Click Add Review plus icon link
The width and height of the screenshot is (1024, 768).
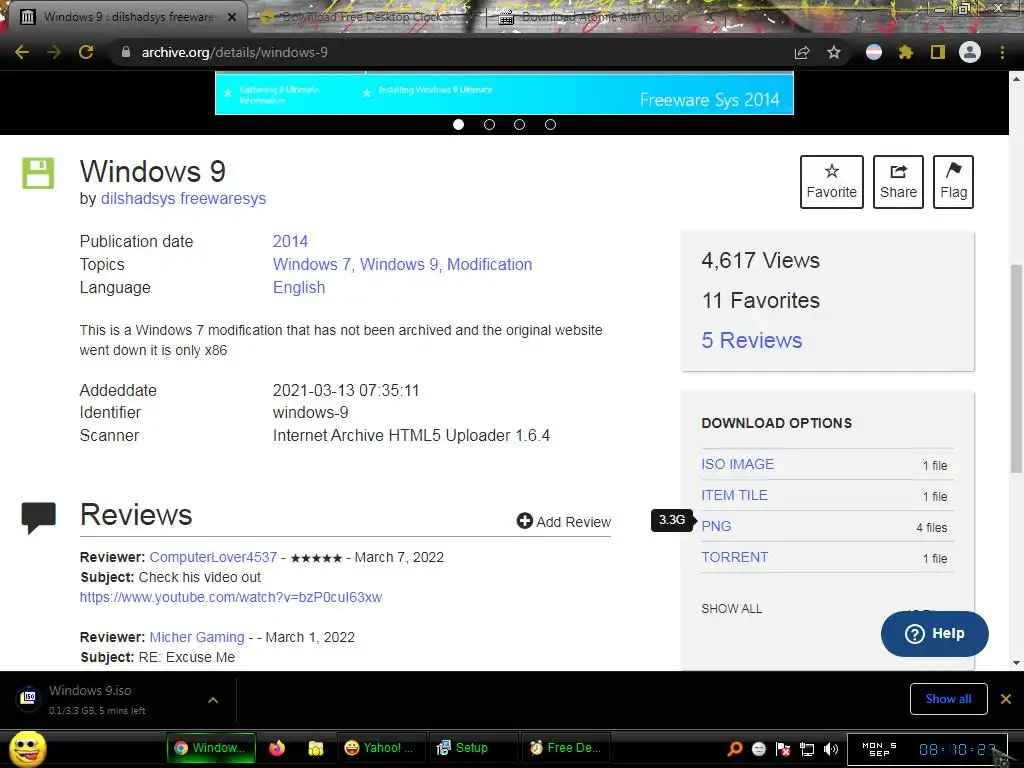pyautogui.click(x=564, y=521)
